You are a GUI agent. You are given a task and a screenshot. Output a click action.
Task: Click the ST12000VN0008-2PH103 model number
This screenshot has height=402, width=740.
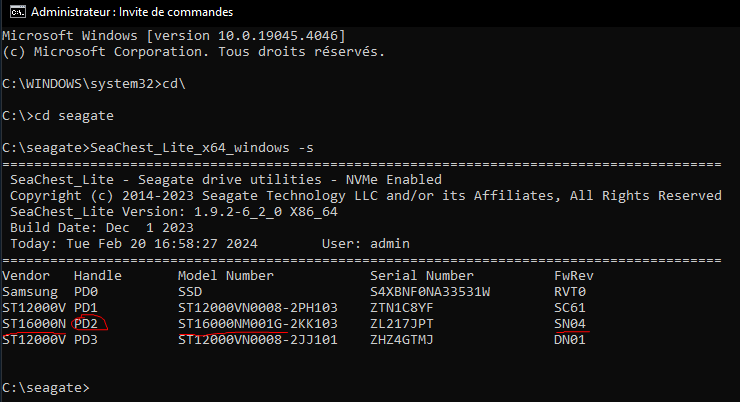pyautogui.click(x=258, y=308)
